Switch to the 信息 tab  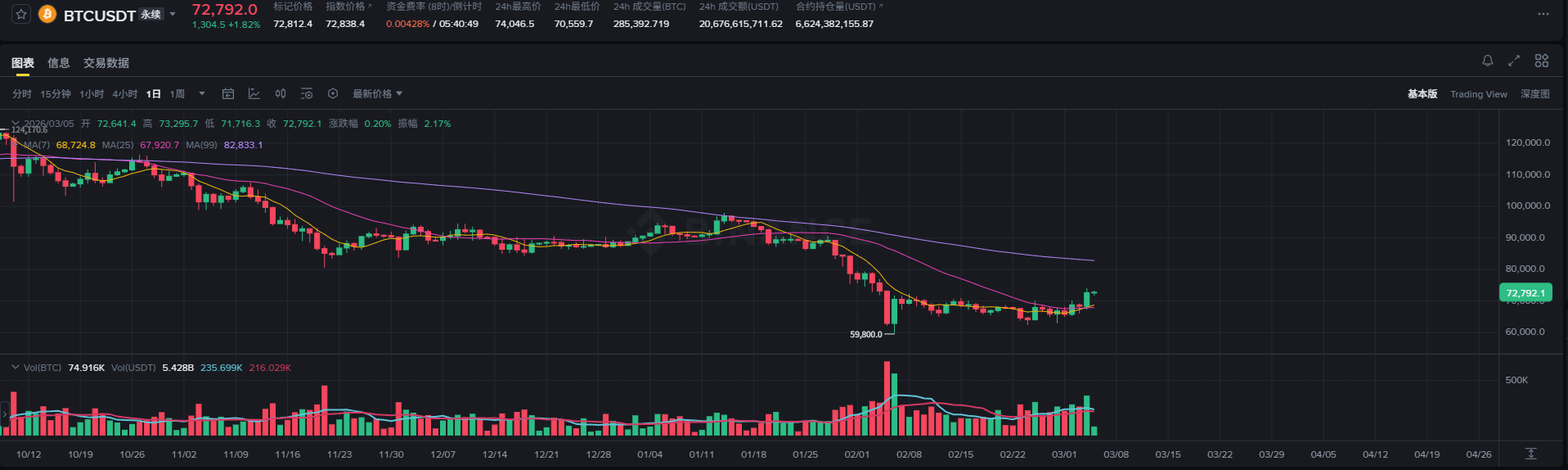click(x=59, y=63)
